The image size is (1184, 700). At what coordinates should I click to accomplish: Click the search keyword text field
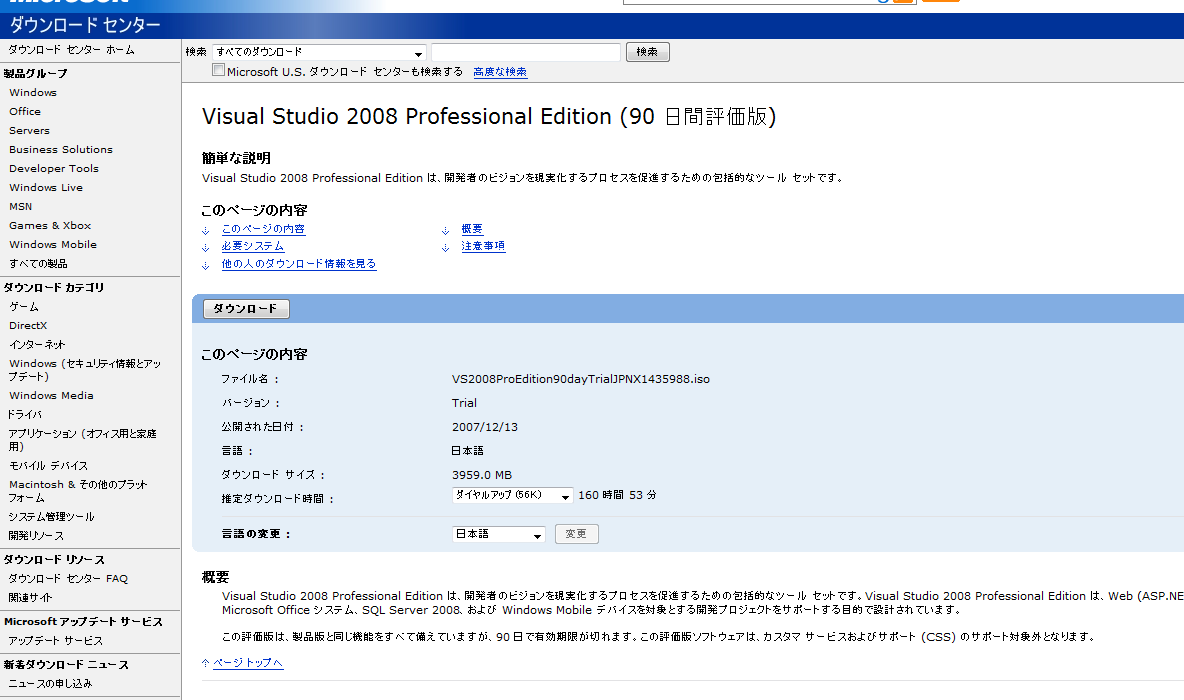click(526, 52)
